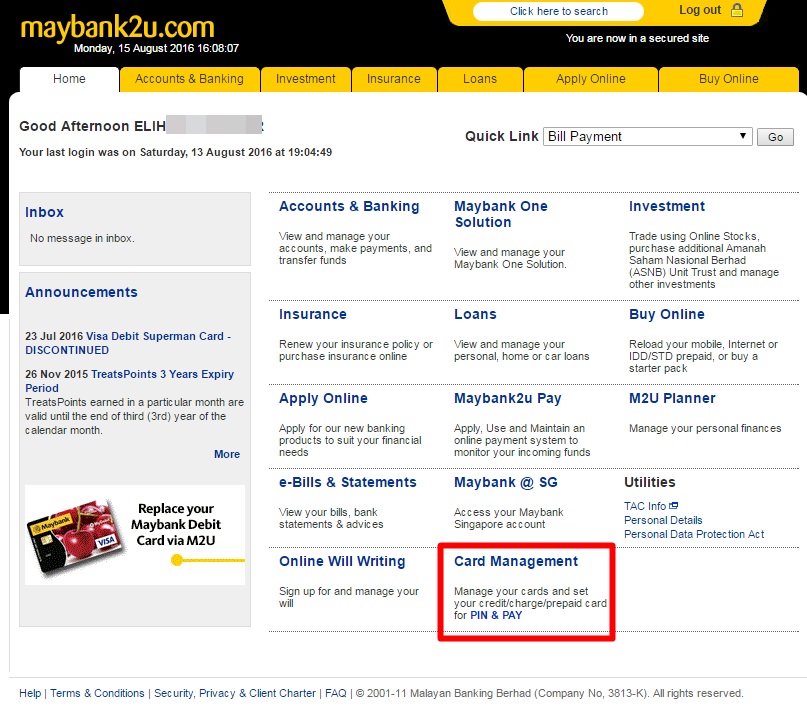The image size is (807, 711).
Task: Open the Buy Online tab
Action: pyautogui.click(x=729, y=79)
